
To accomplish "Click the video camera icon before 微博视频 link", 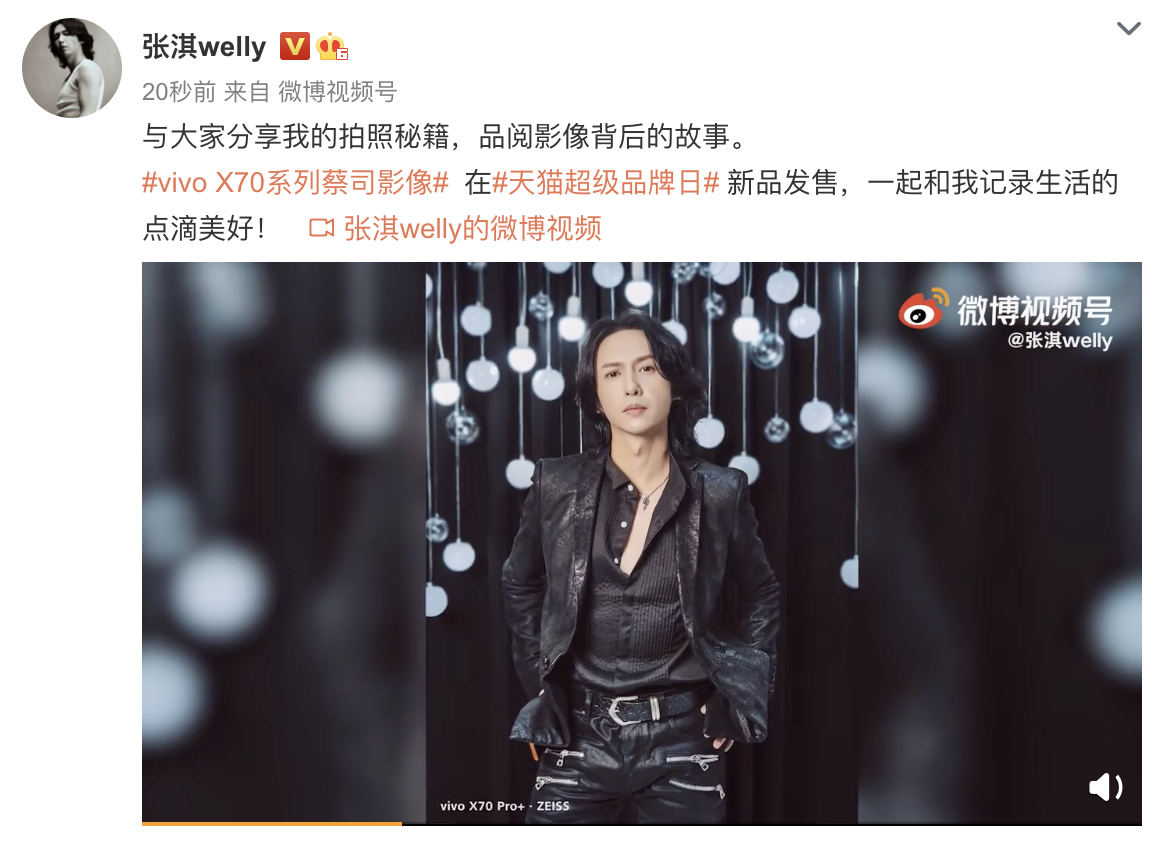I will [321, 229].
